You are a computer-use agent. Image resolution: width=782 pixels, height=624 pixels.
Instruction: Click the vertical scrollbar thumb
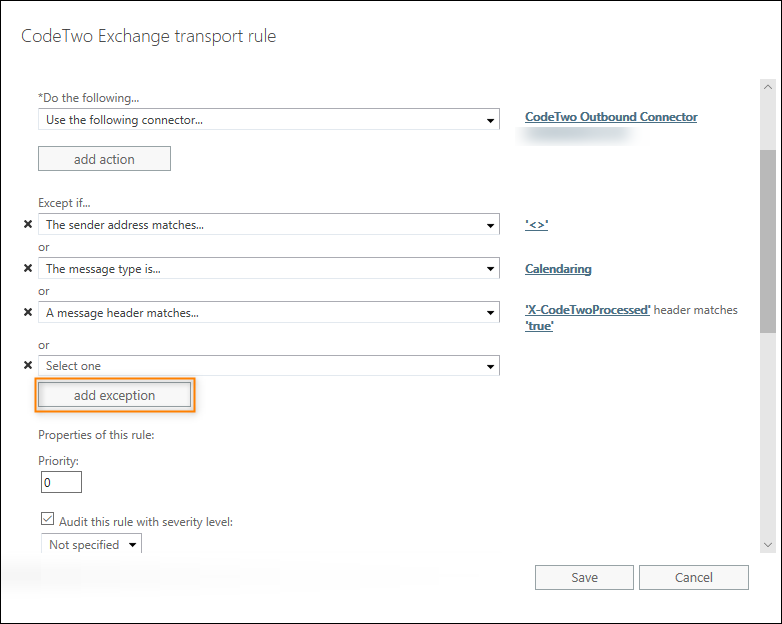point(768,241)
